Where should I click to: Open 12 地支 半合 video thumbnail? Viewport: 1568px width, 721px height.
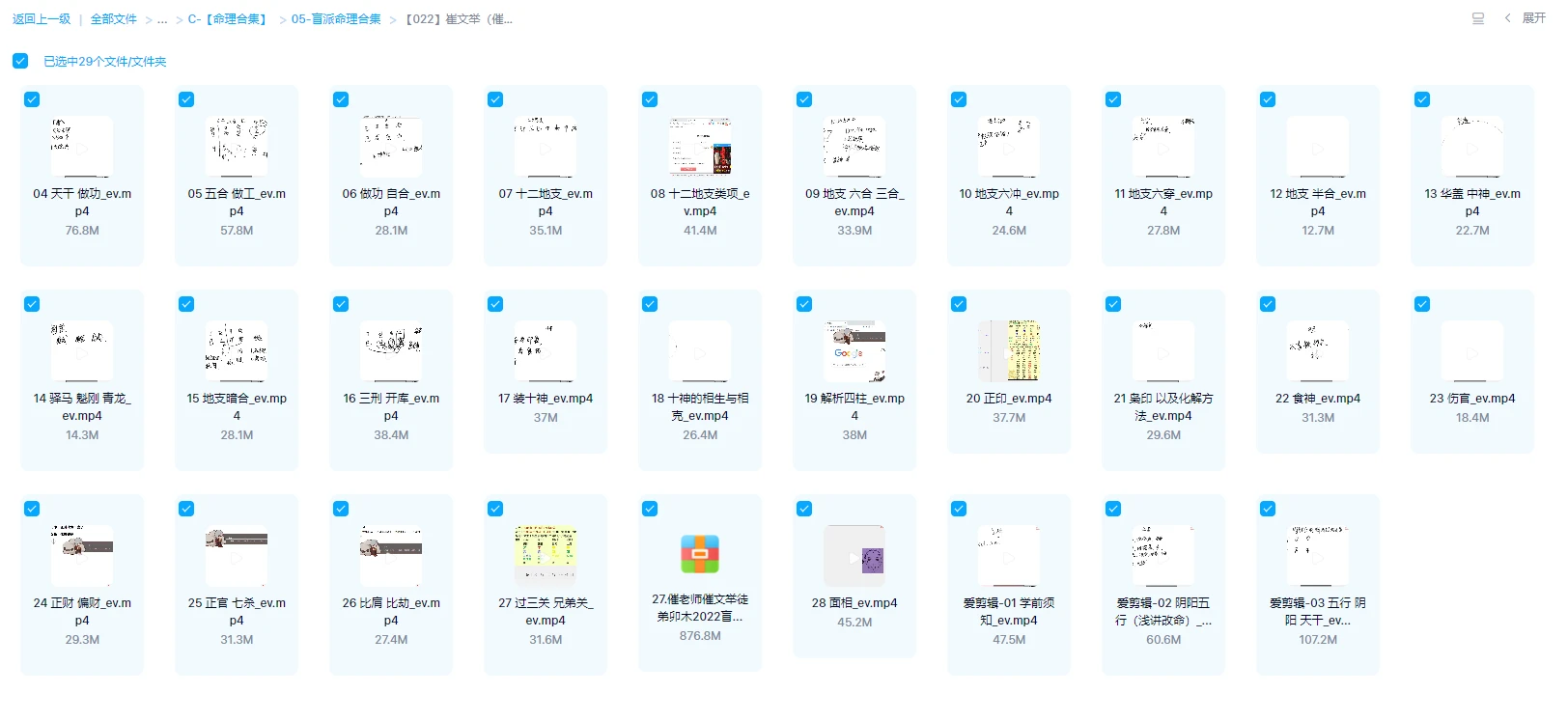[x=1318, y=147]
